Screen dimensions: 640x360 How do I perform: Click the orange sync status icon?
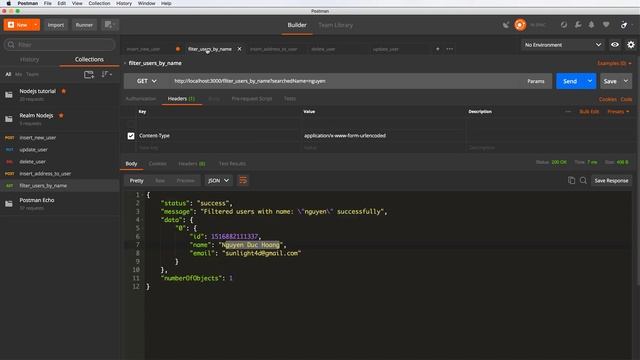pos(520,25)
